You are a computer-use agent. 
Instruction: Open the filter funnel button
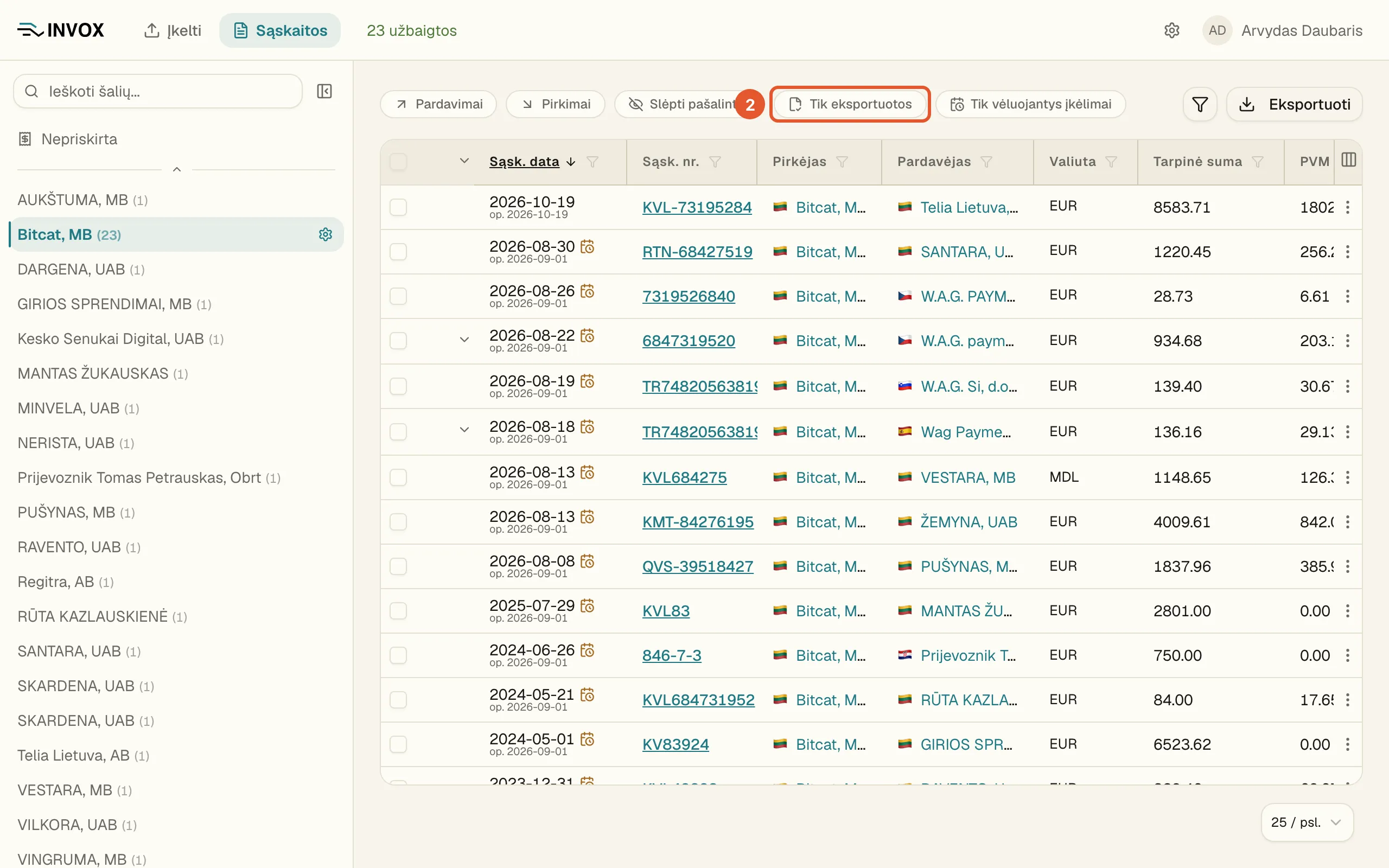1200,105
